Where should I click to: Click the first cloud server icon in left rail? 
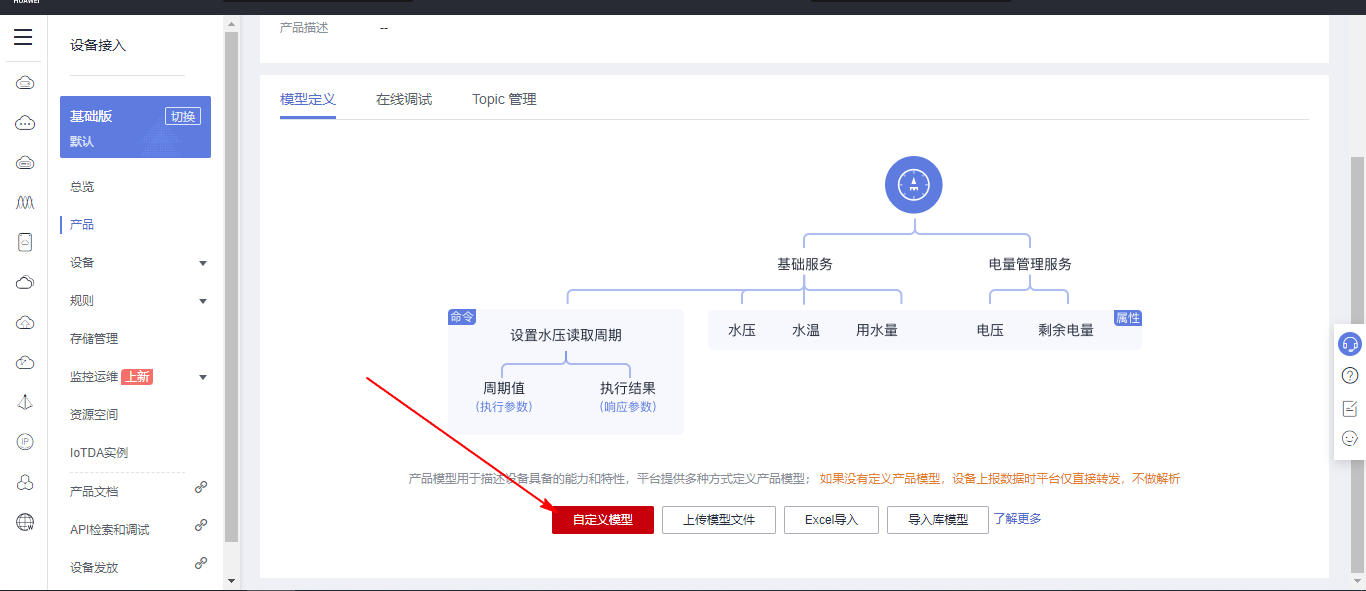25,82
